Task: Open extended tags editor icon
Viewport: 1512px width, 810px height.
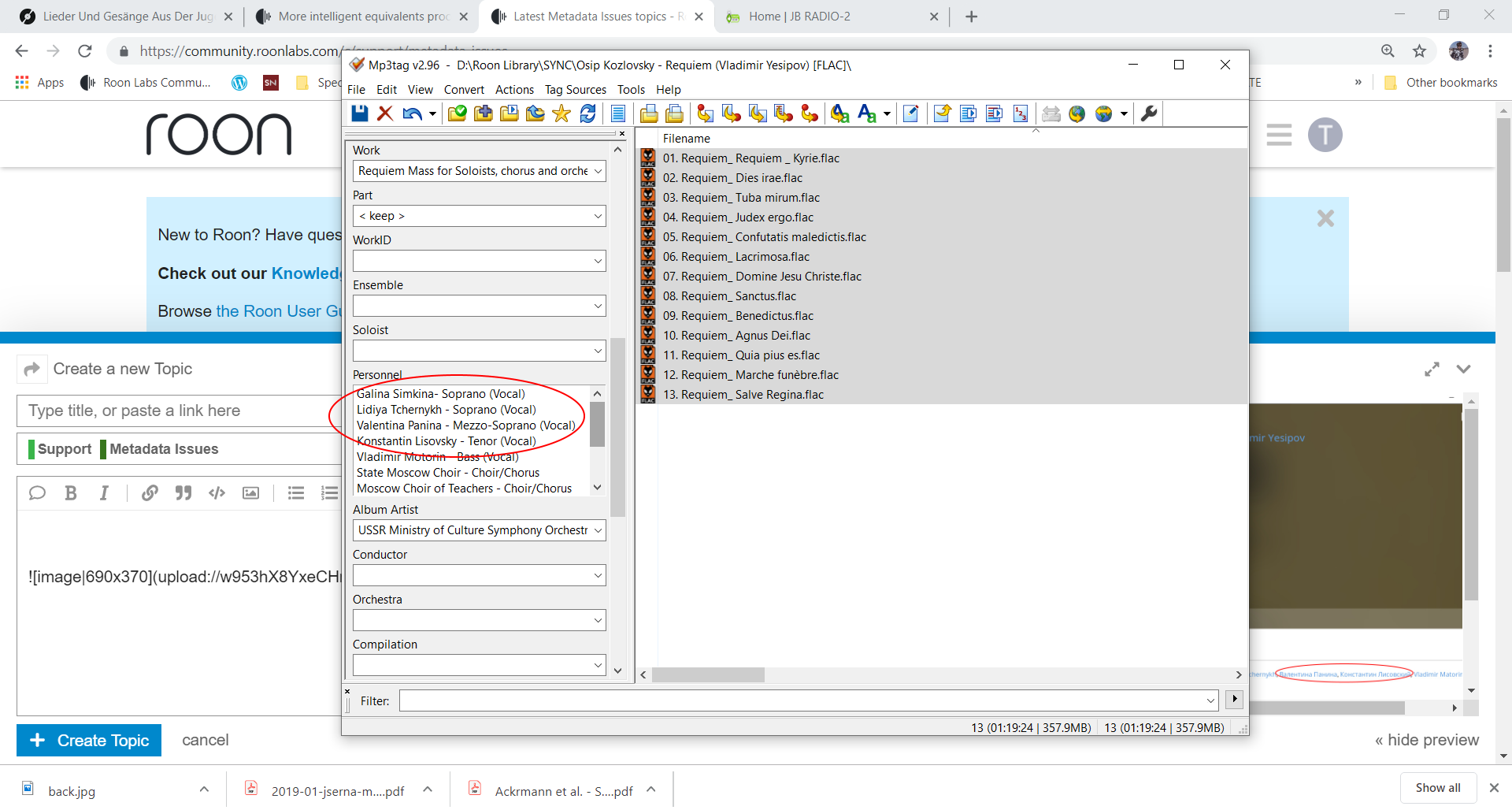Action: 911,113
